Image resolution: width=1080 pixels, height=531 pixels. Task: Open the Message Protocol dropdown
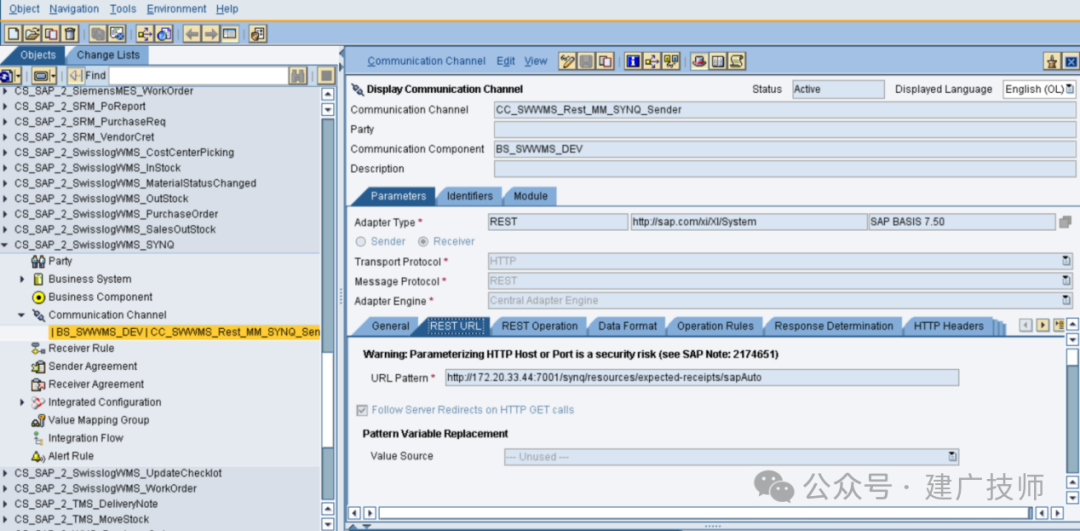click(1066, 280)
